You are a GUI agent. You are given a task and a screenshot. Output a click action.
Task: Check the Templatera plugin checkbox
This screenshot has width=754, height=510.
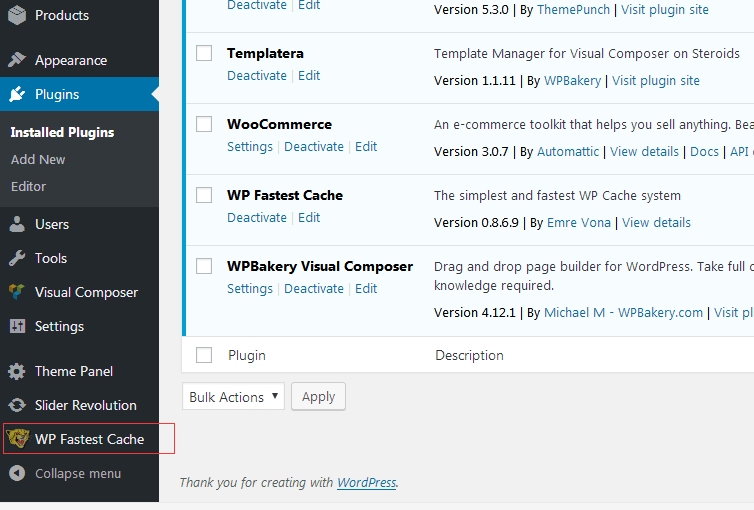point(204,53)
